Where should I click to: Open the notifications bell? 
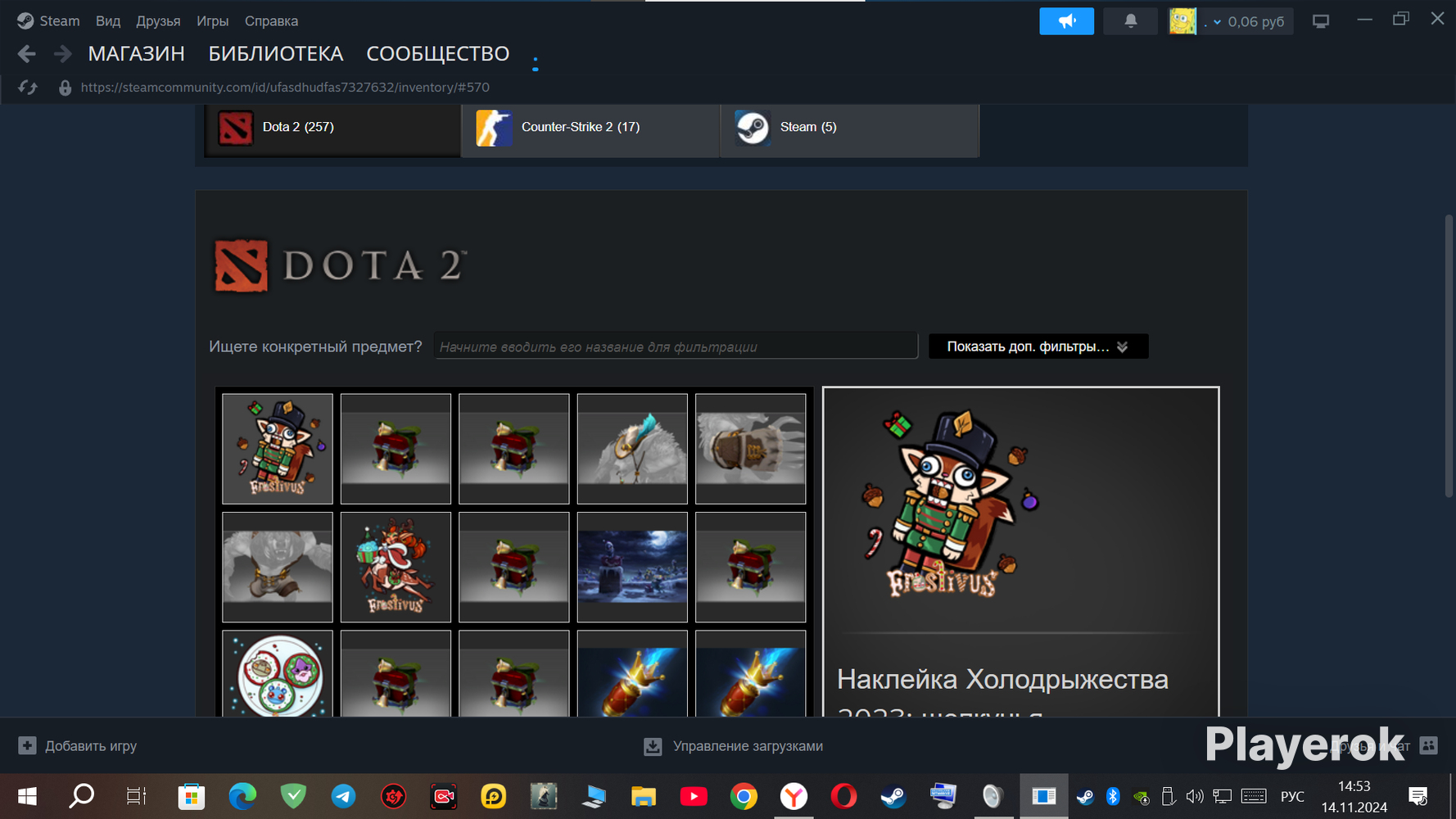(1130, 21)
